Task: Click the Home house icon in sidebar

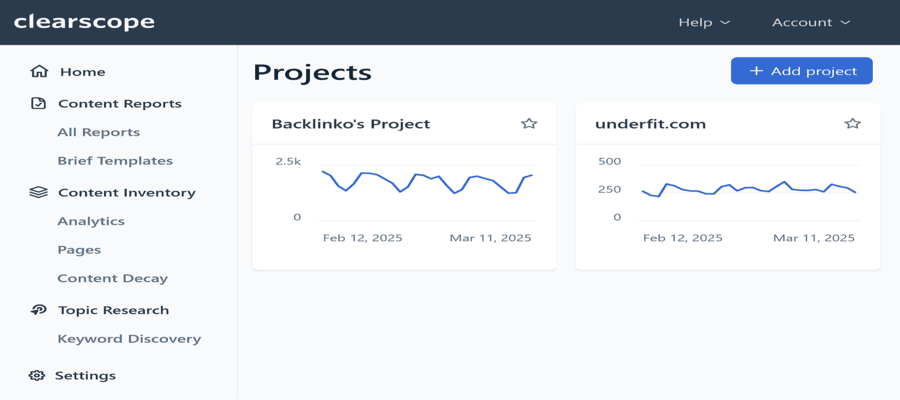Action: pyautogui.click(x=39, y=72)
